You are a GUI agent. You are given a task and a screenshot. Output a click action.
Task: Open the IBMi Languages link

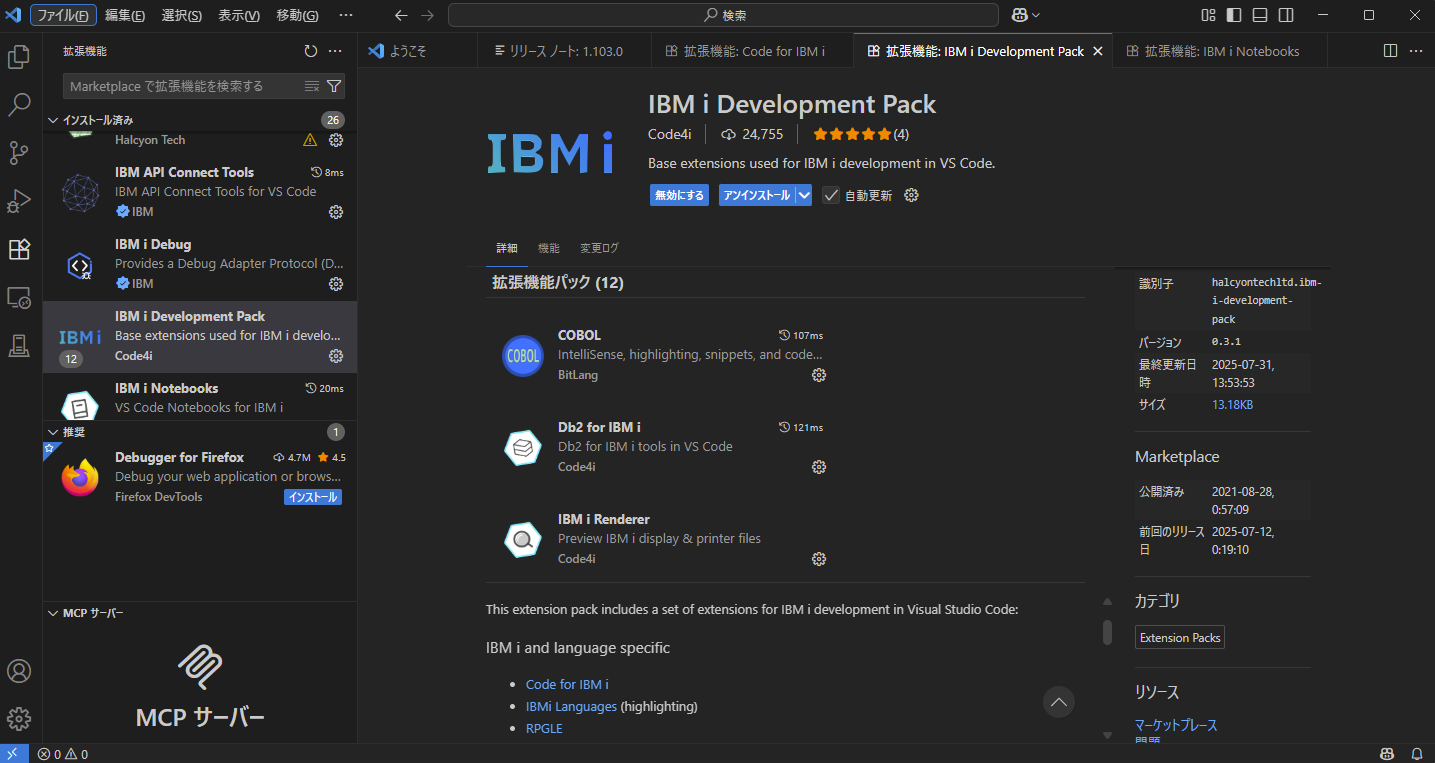(x=571, y=706)
